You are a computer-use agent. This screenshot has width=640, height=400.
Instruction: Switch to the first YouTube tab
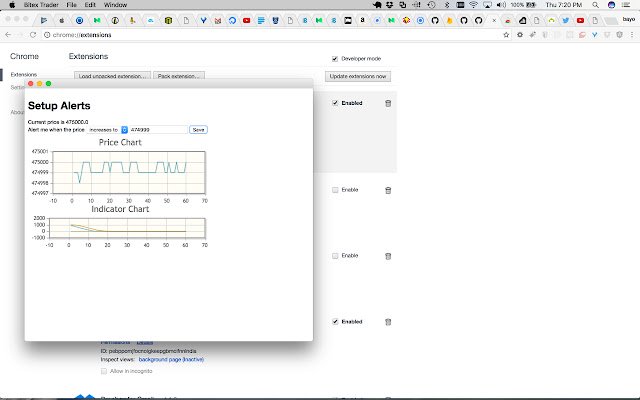pyautogui.click(x=247, y=20)
